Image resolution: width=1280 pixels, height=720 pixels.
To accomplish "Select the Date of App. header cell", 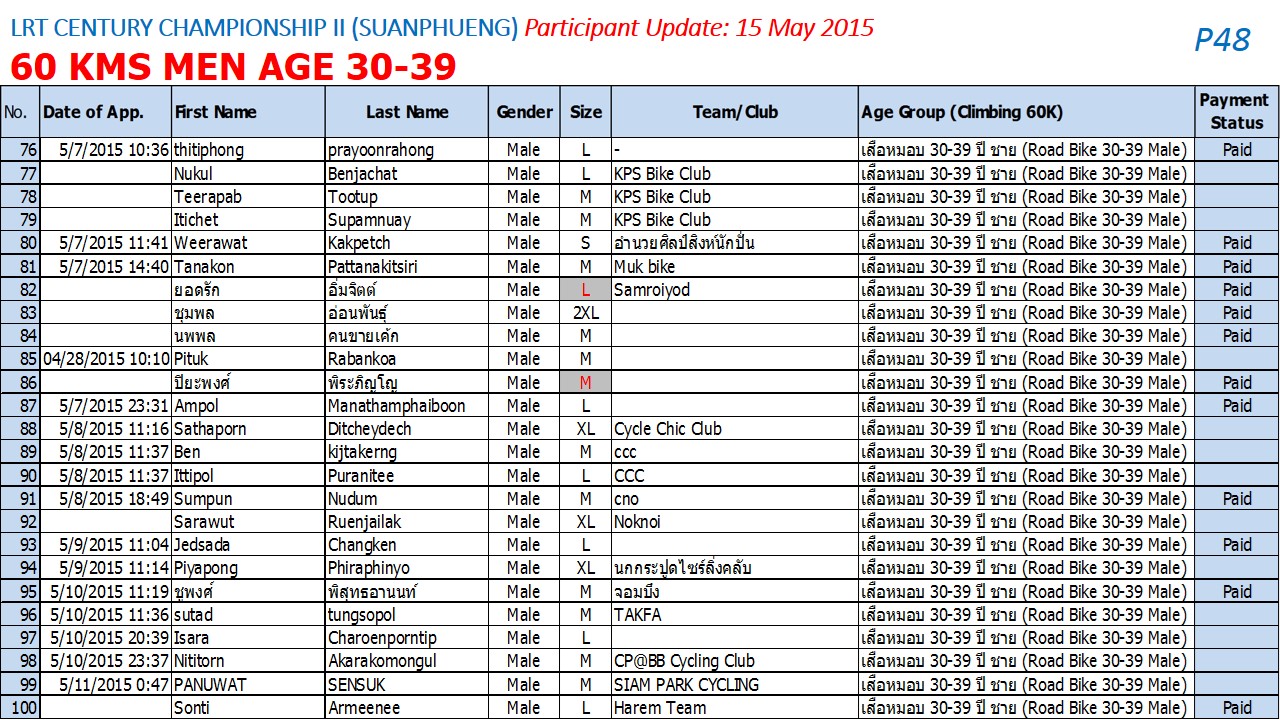I will (106, 112).
